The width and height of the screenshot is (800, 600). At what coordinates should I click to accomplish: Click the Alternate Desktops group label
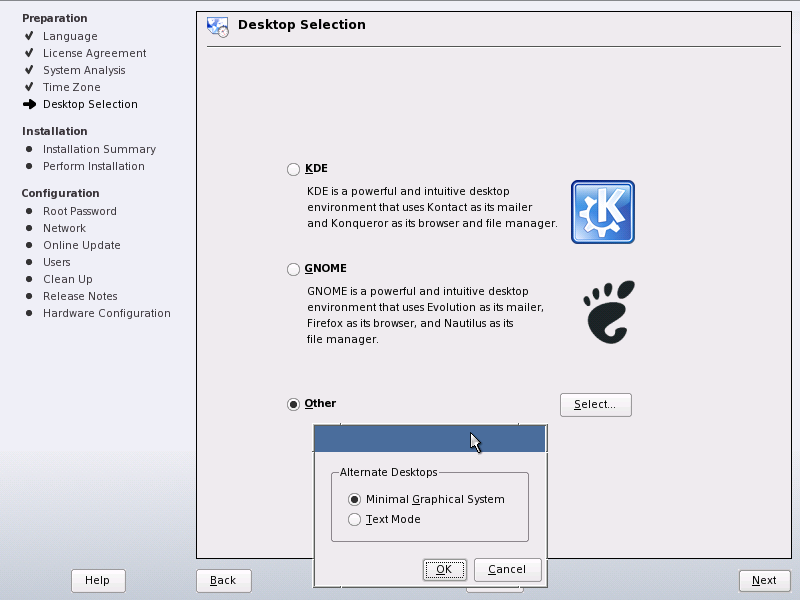[x=389, y=472]
